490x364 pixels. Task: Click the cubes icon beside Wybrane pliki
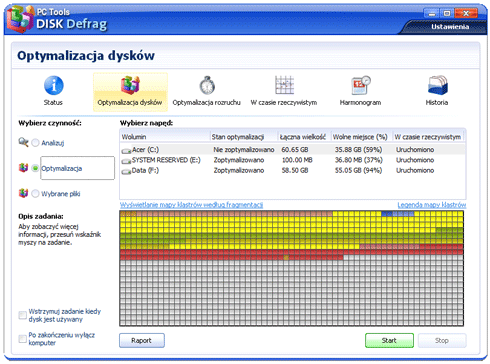click(x=23, y=193)
